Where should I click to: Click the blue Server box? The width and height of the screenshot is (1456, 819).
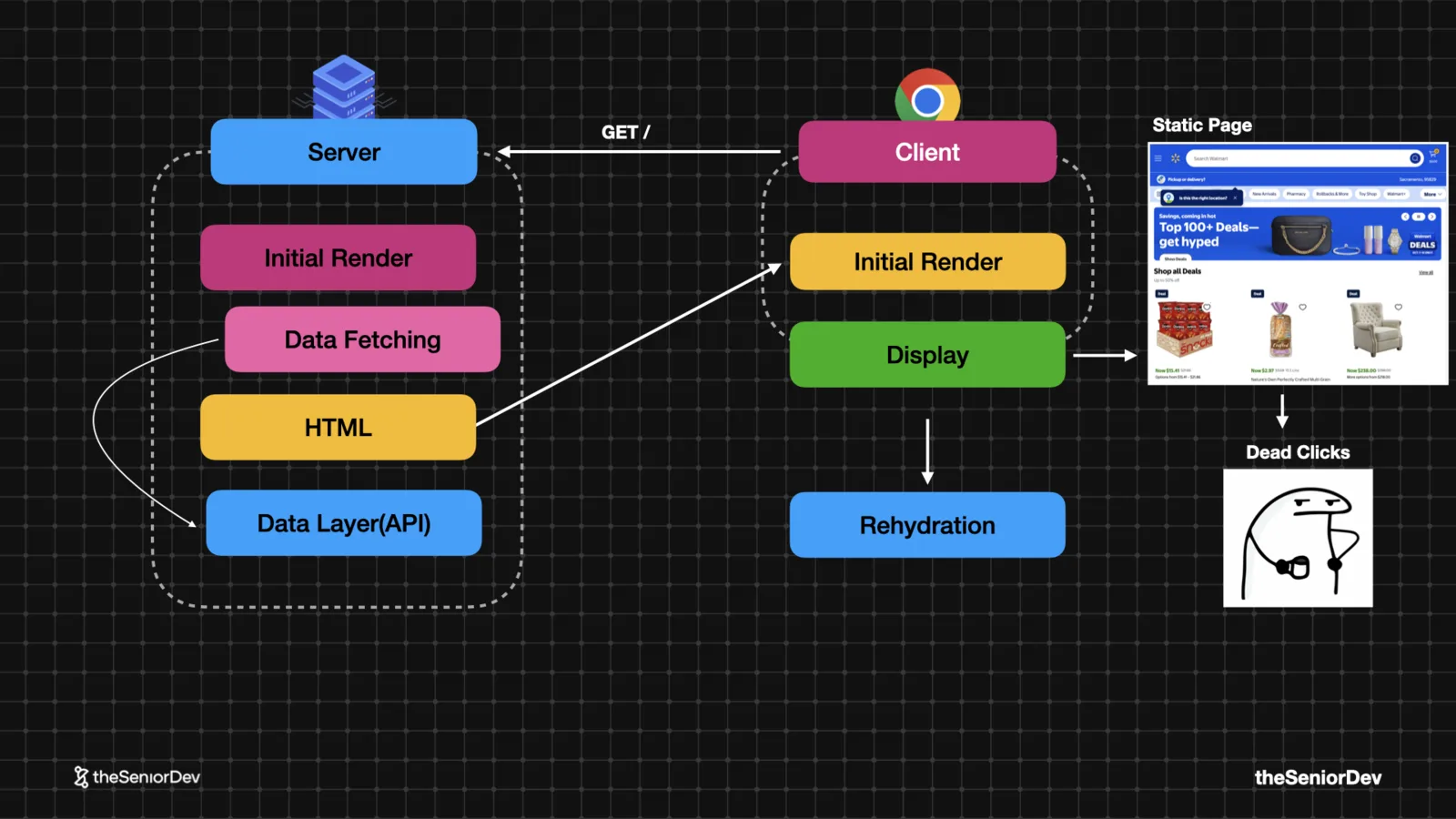344,152
